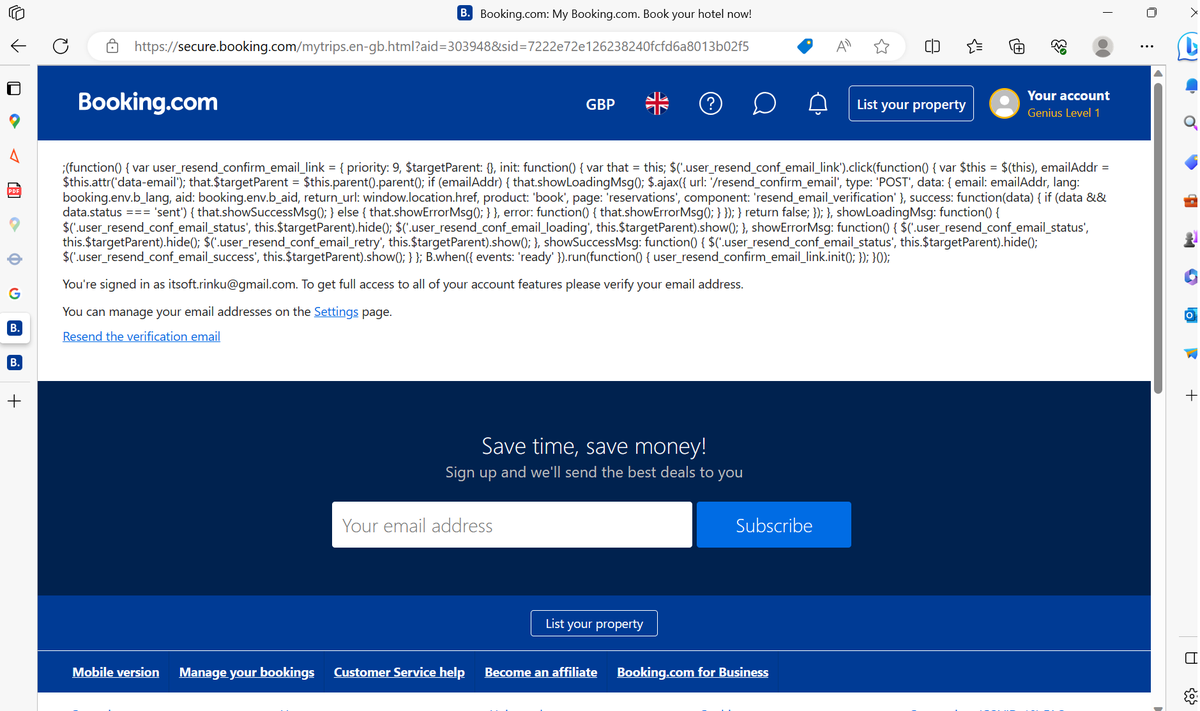Switch to the orange triangle vertical tab
This screenshot has height=711, width=1200.
[x=14, y=155]
